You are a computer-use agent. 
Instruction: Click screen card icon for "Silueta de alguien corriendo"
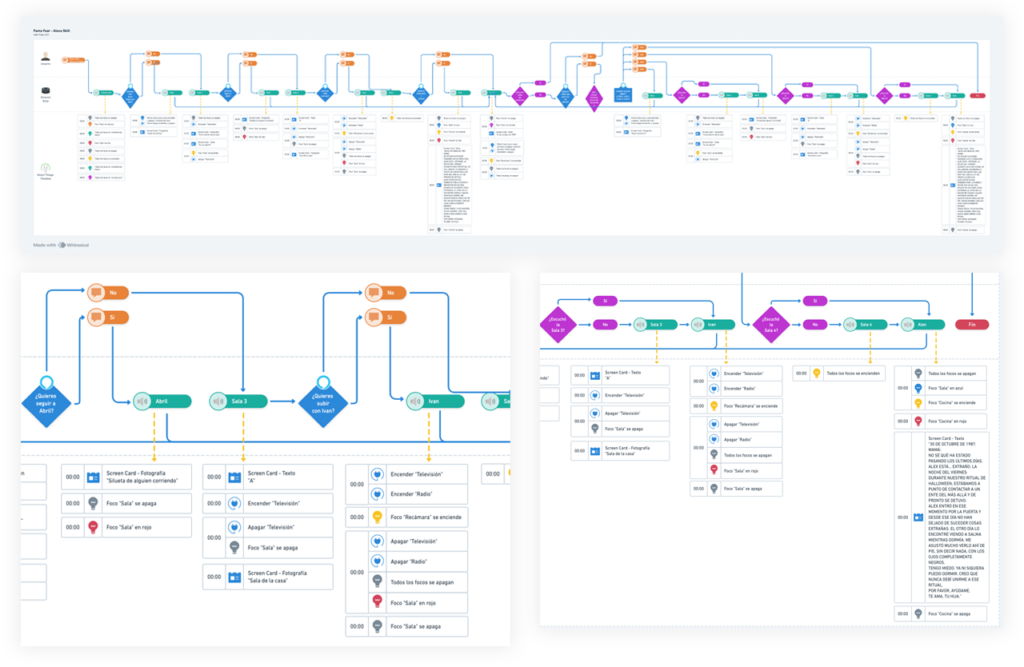(x=93, y=477)
